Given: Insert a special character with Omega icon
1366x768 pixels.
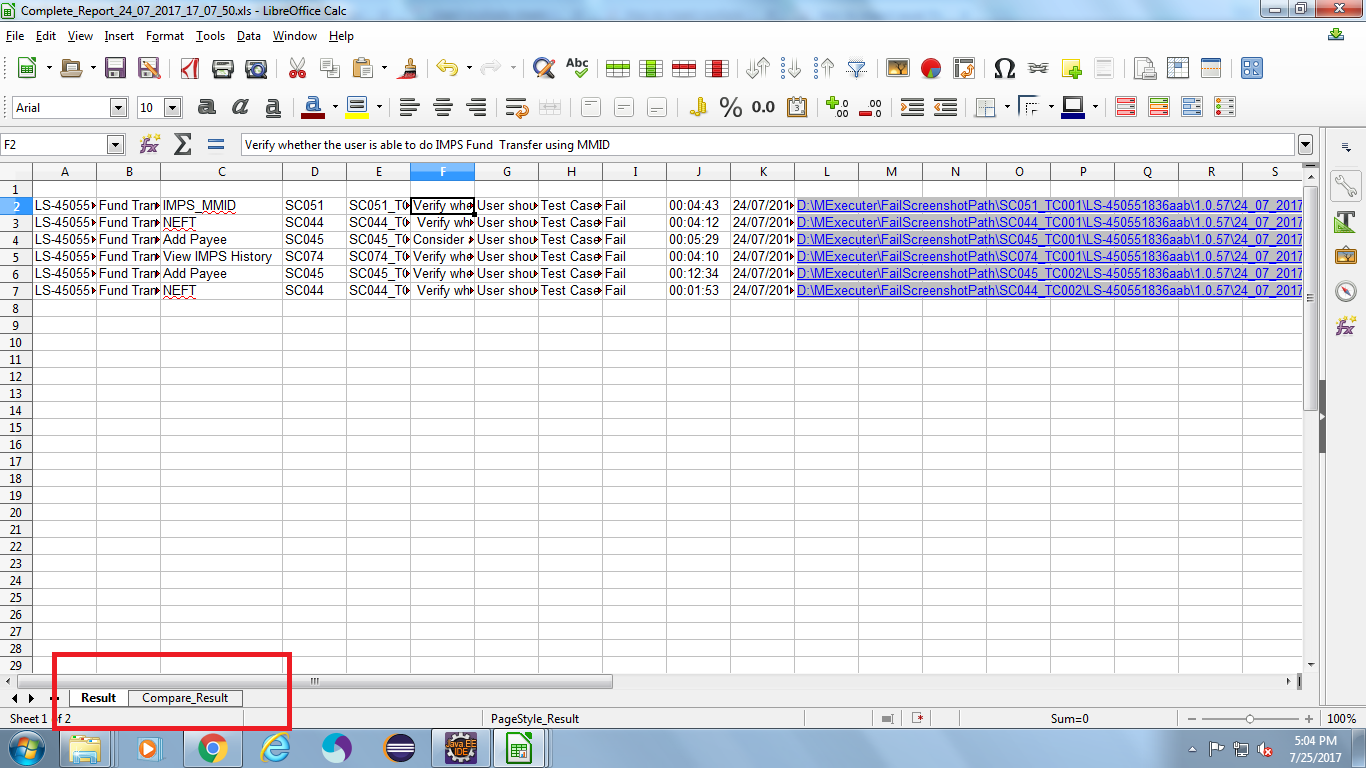Looking at the screenshot, I should pos(1005,68).
